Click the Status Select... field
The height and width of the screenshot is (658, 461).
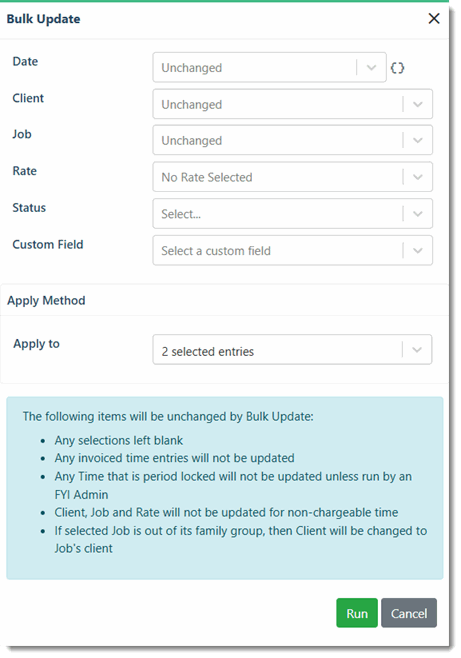coord(292,214)
